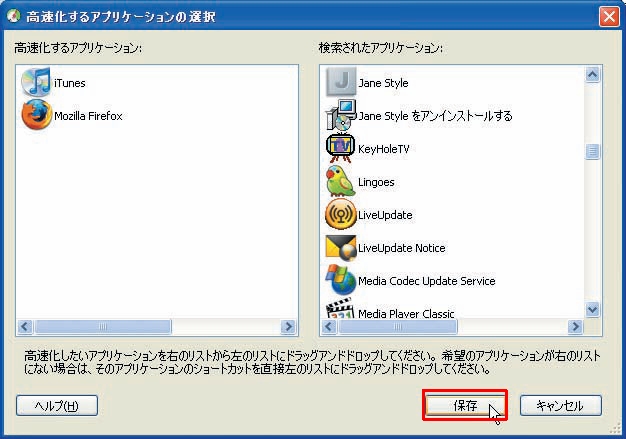
Task: Select the Mozilla Firefox label text
Action: (88, 116)
